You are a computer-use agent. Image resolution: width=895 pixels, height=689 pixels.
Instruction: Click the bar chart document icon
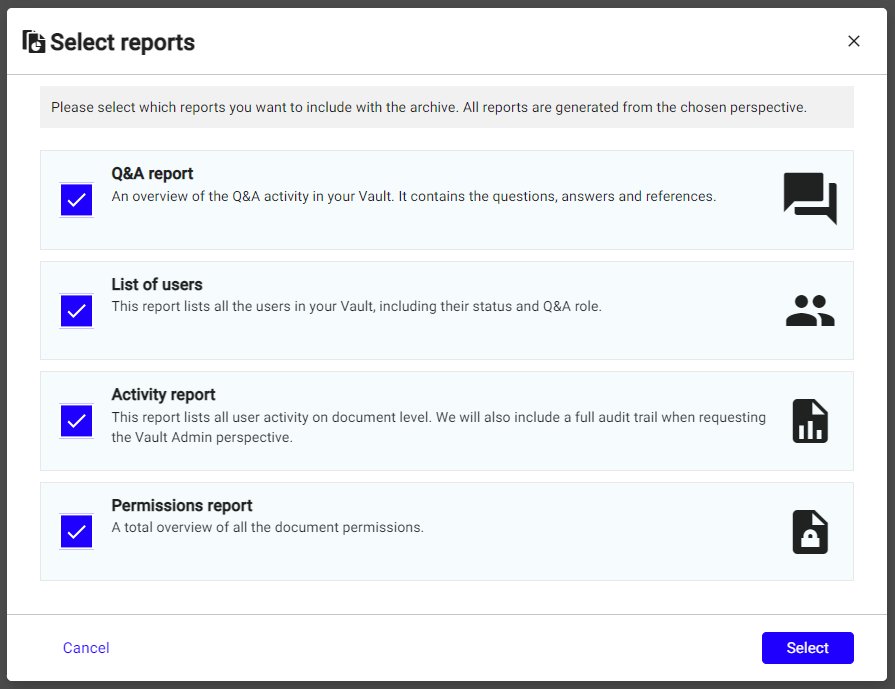point(809,421)
